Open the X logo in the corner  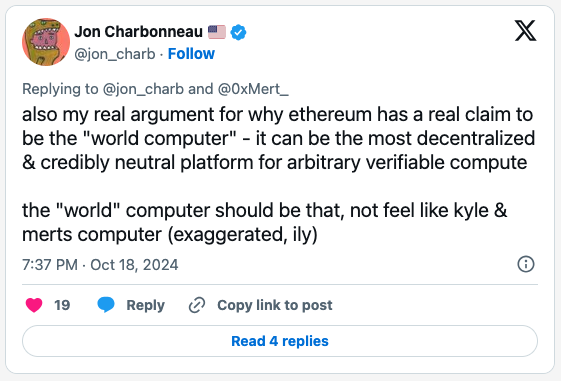click(x=525, y=31)
